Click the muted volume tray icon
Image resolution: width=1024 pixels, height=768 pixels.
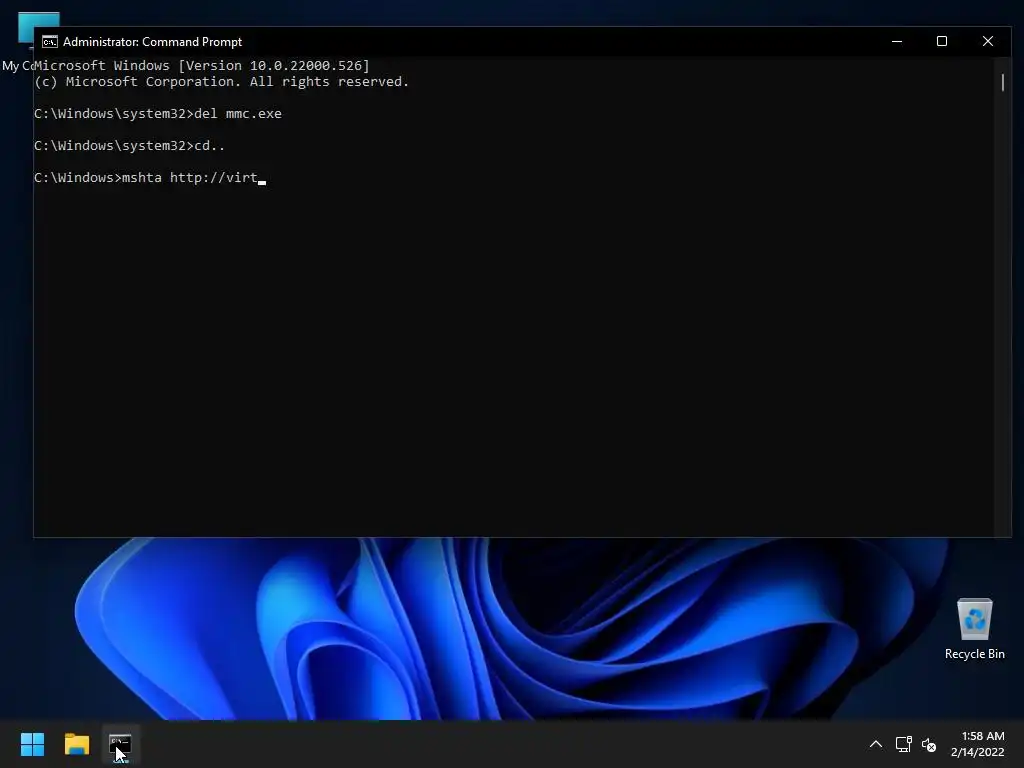click(929, 744)
